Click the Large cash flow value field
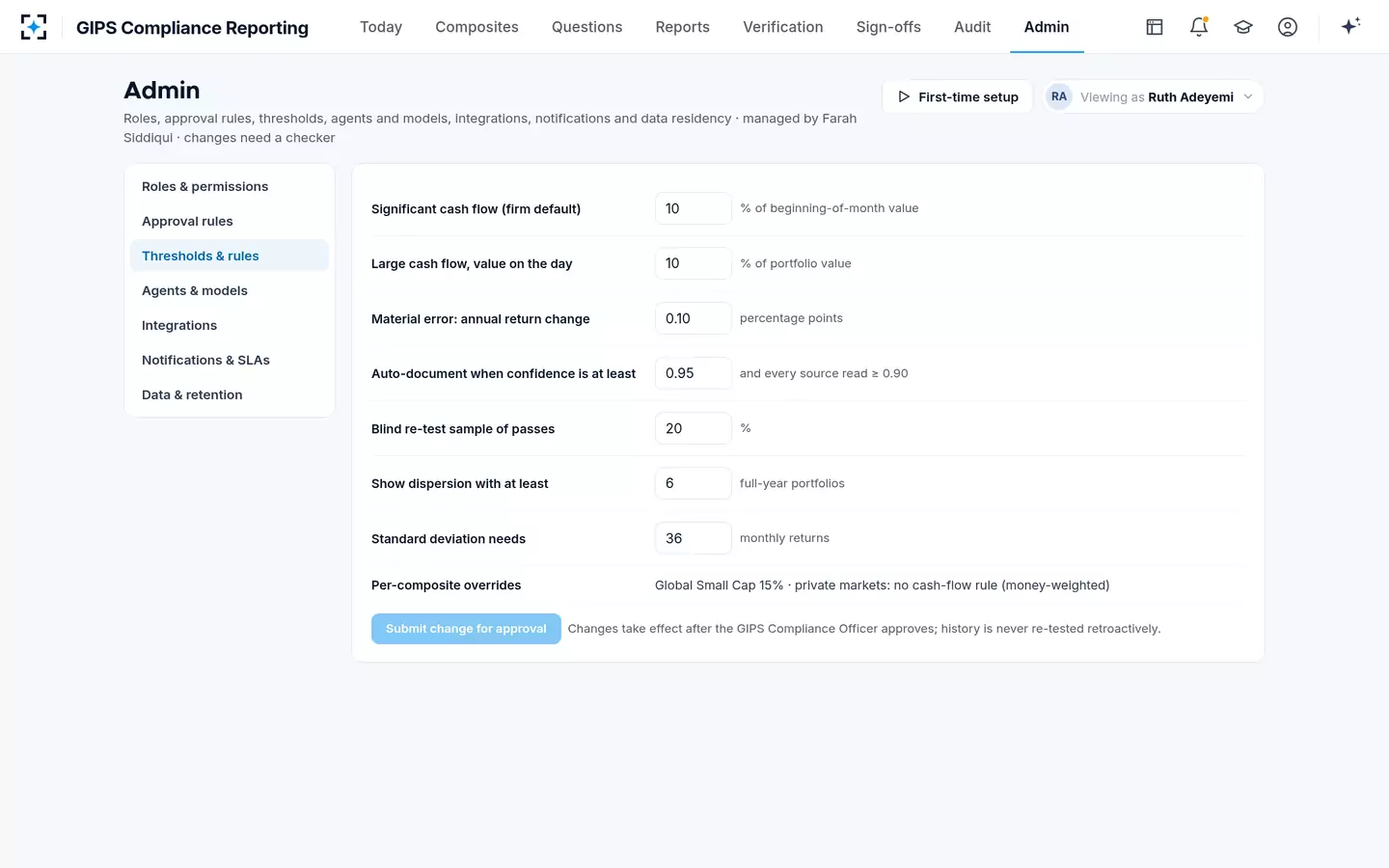 click(x=694, y=263)
